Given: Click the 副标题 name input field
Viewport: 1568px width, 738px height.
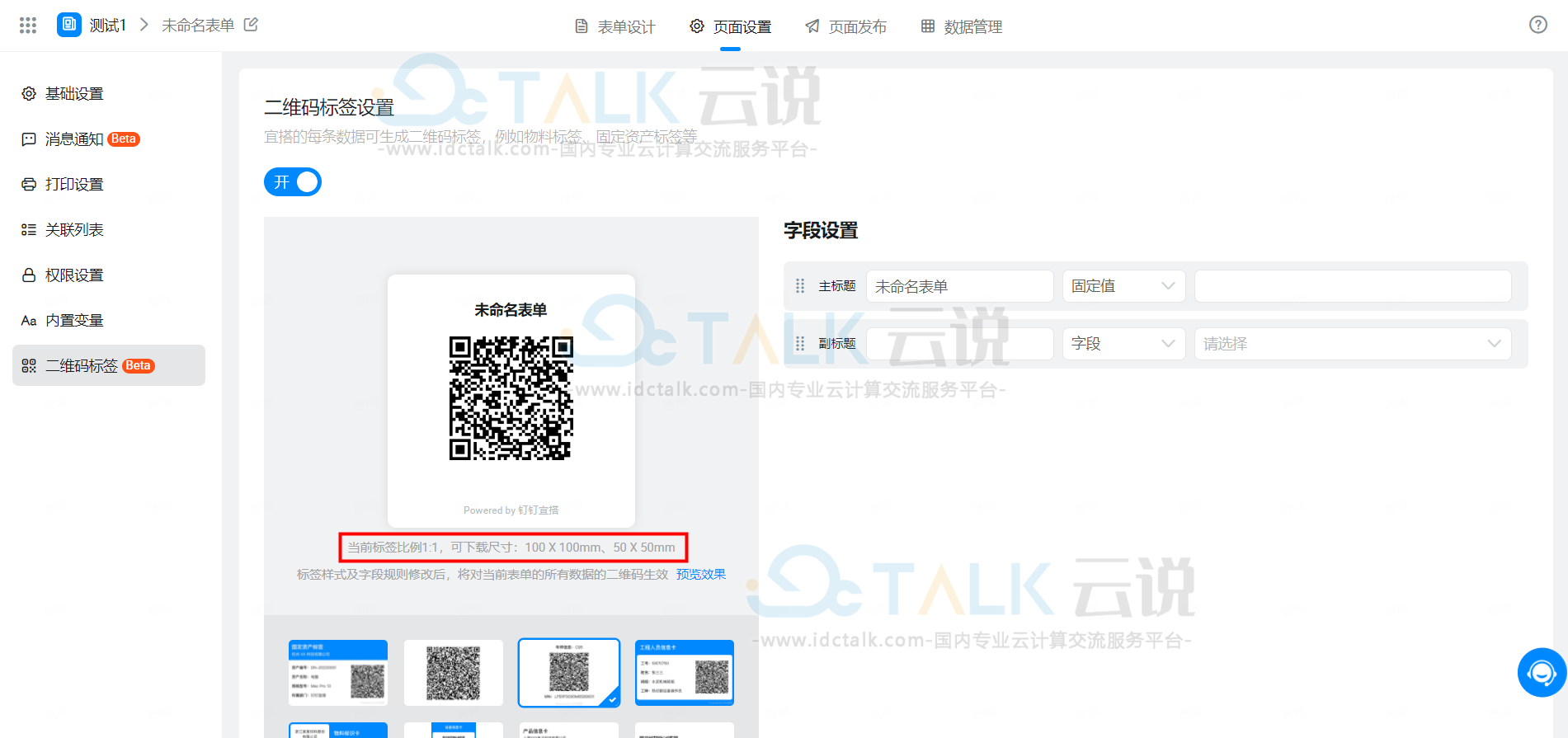Looking at the screenshot, I should point(959,344).
